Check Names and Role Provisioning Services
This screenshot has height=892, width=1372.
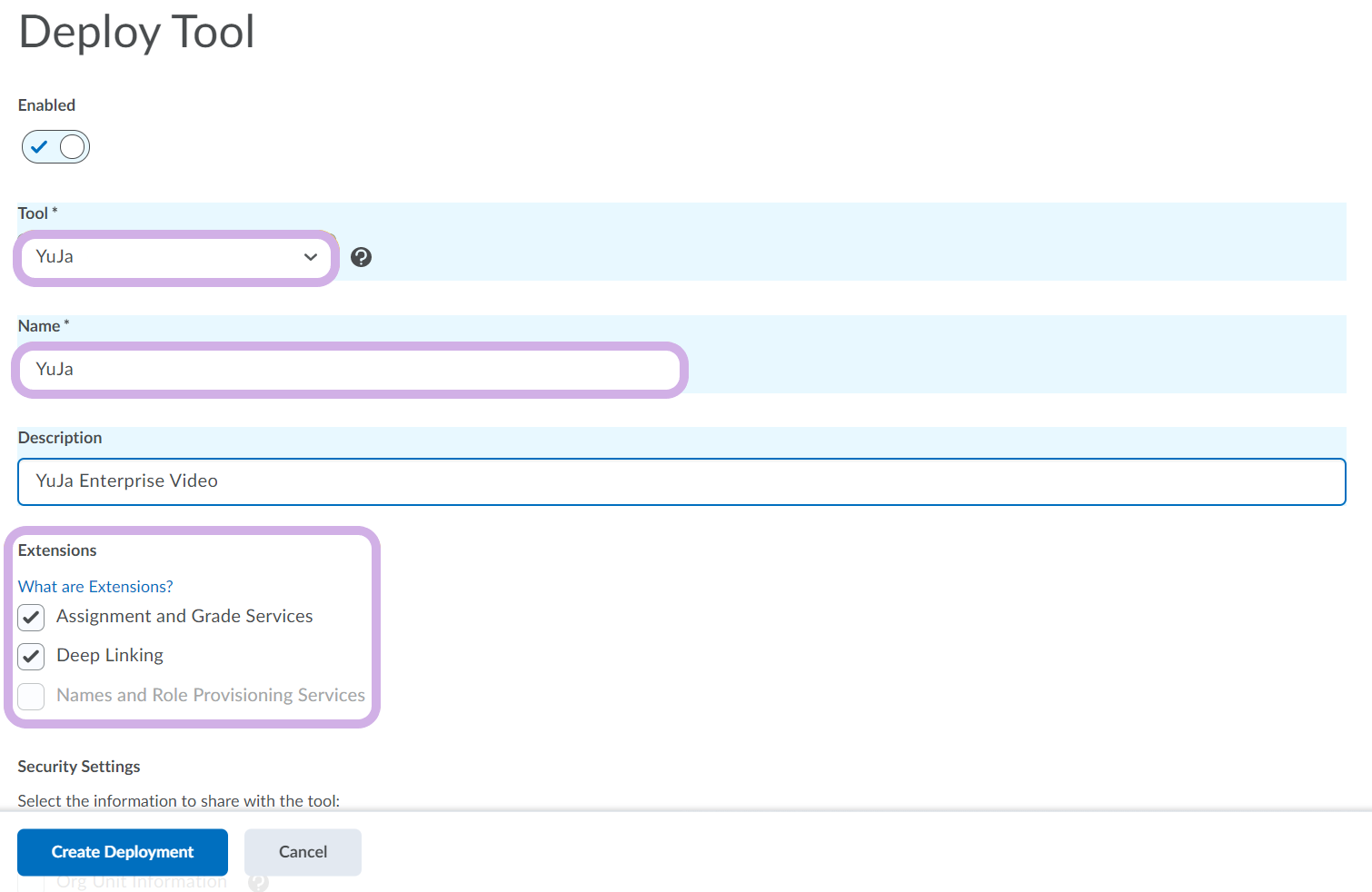(x=31, y=697)
